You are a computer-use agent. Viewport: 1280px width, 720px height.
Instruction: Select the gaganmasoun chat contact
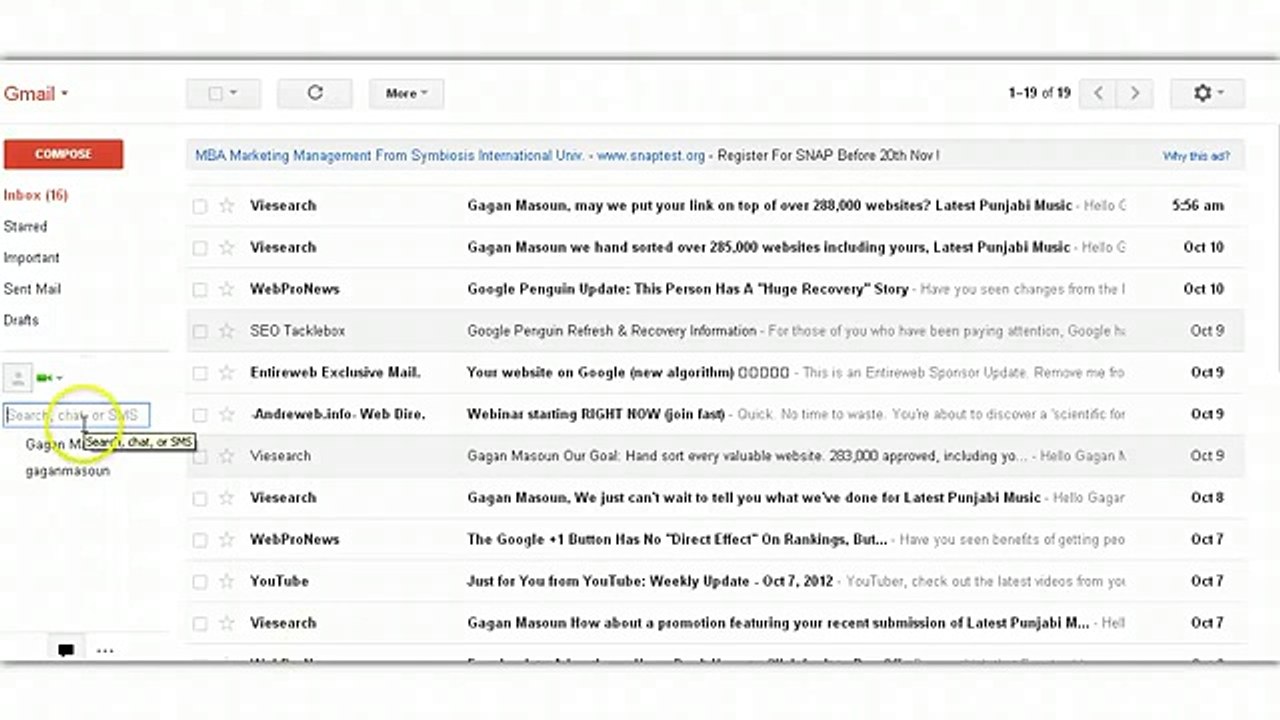(68, 471)
